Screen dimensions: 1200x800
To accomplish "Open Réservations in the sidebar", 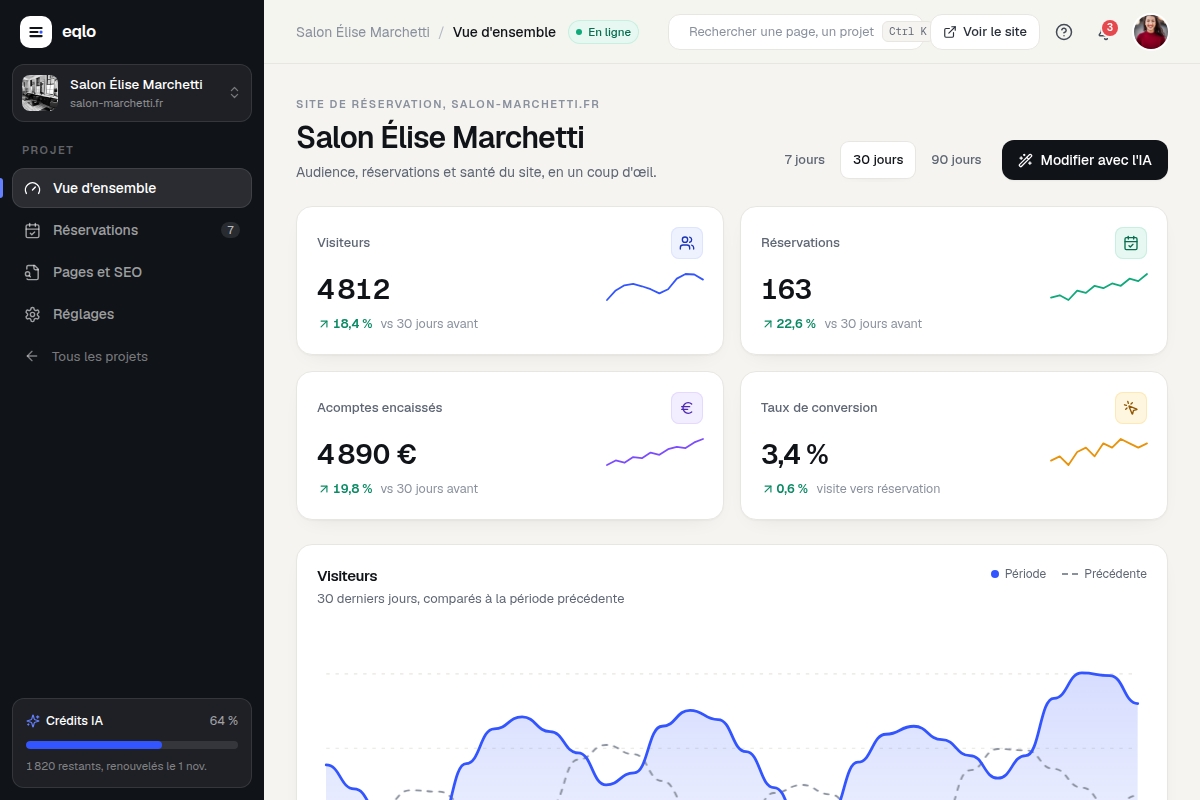I will tap(132, 230).
